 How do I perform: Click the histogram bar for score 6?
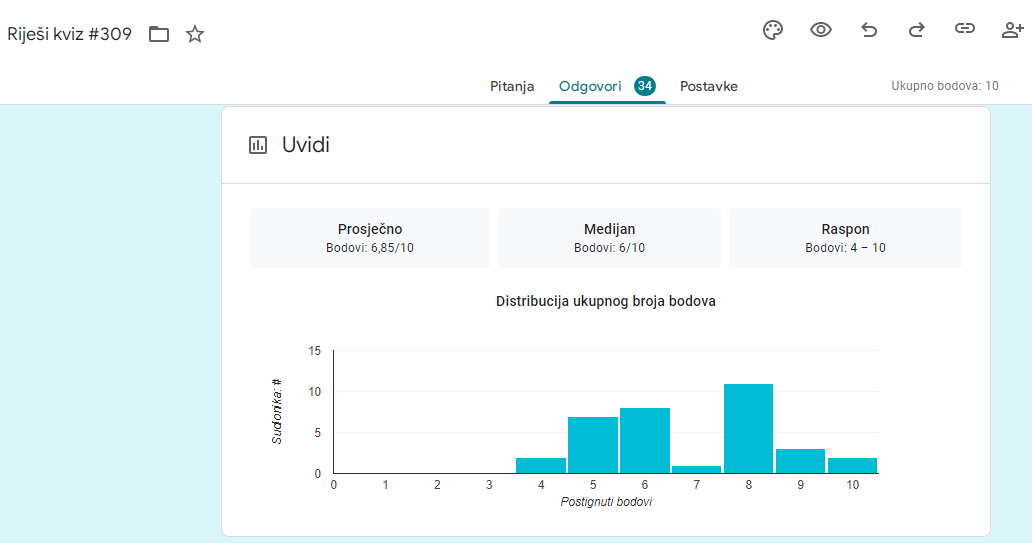645,440
